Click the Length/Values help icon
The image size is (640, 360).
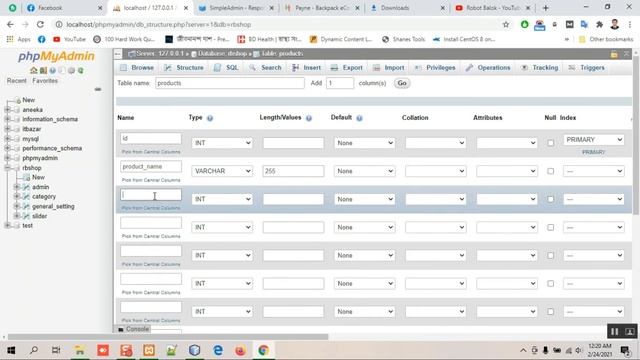pyautogui.click(x=309, y=118)
